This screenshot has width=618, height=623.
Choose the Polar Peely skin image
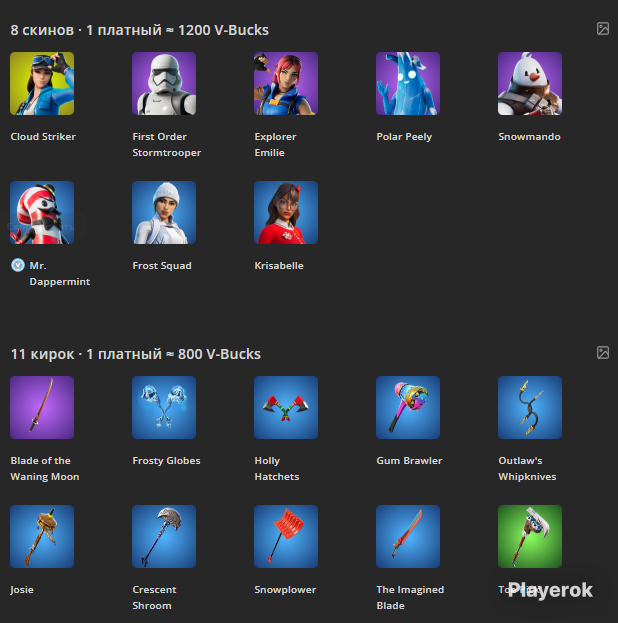click(408, 83)
